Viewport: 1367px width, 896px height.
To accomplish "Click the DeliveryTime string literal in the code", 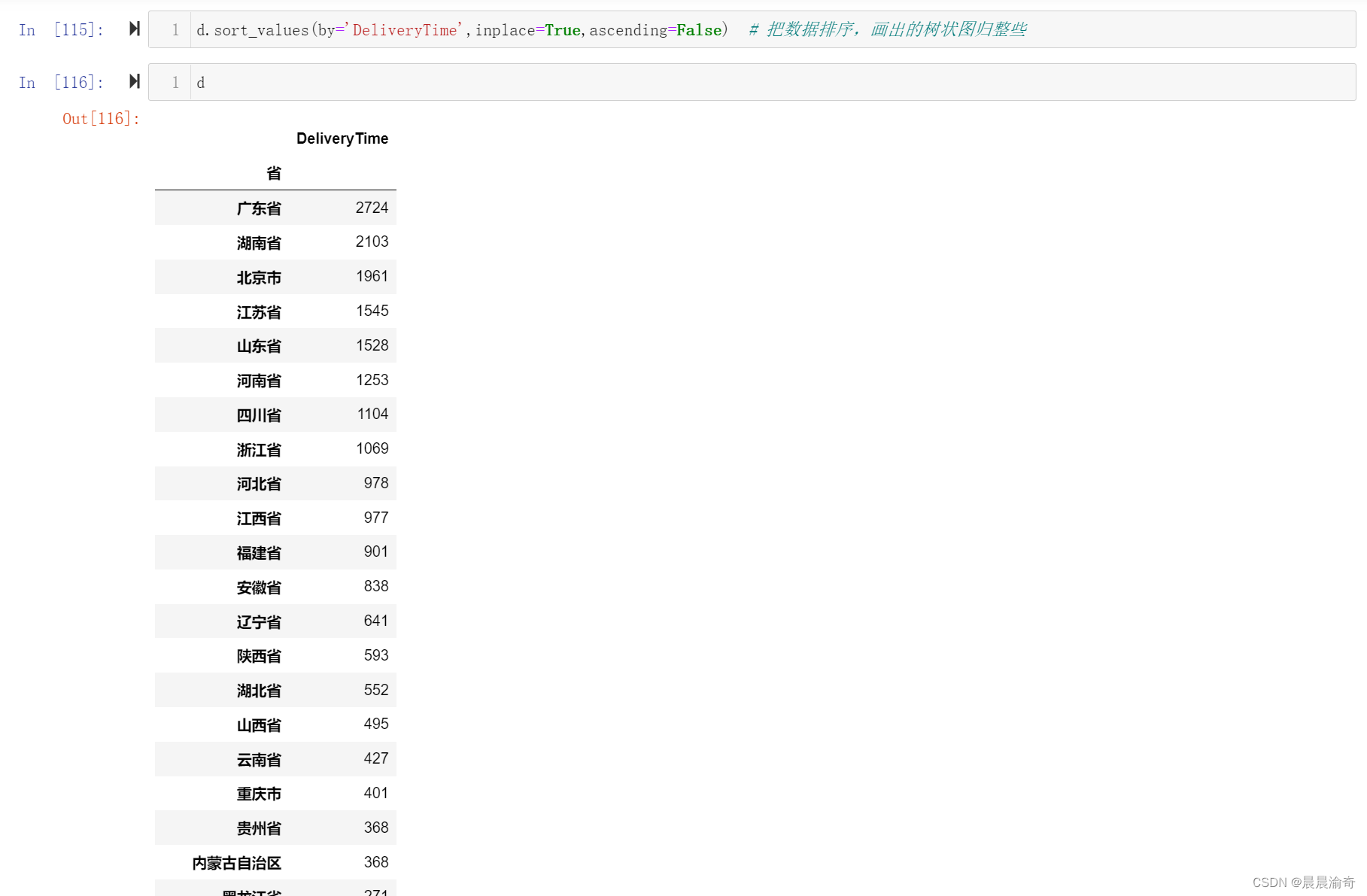I will click(x=403, y=29).
